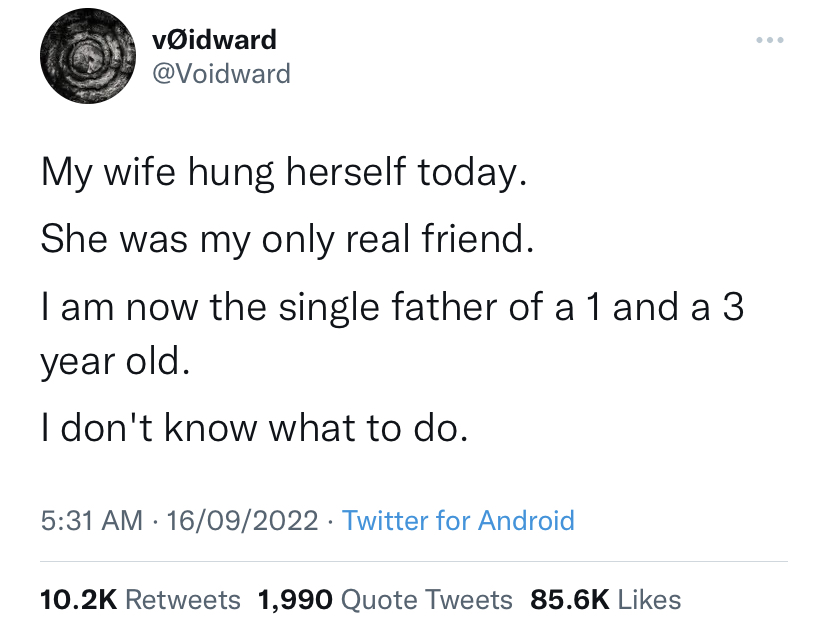View the Retweets list via its label

[184, 600]
